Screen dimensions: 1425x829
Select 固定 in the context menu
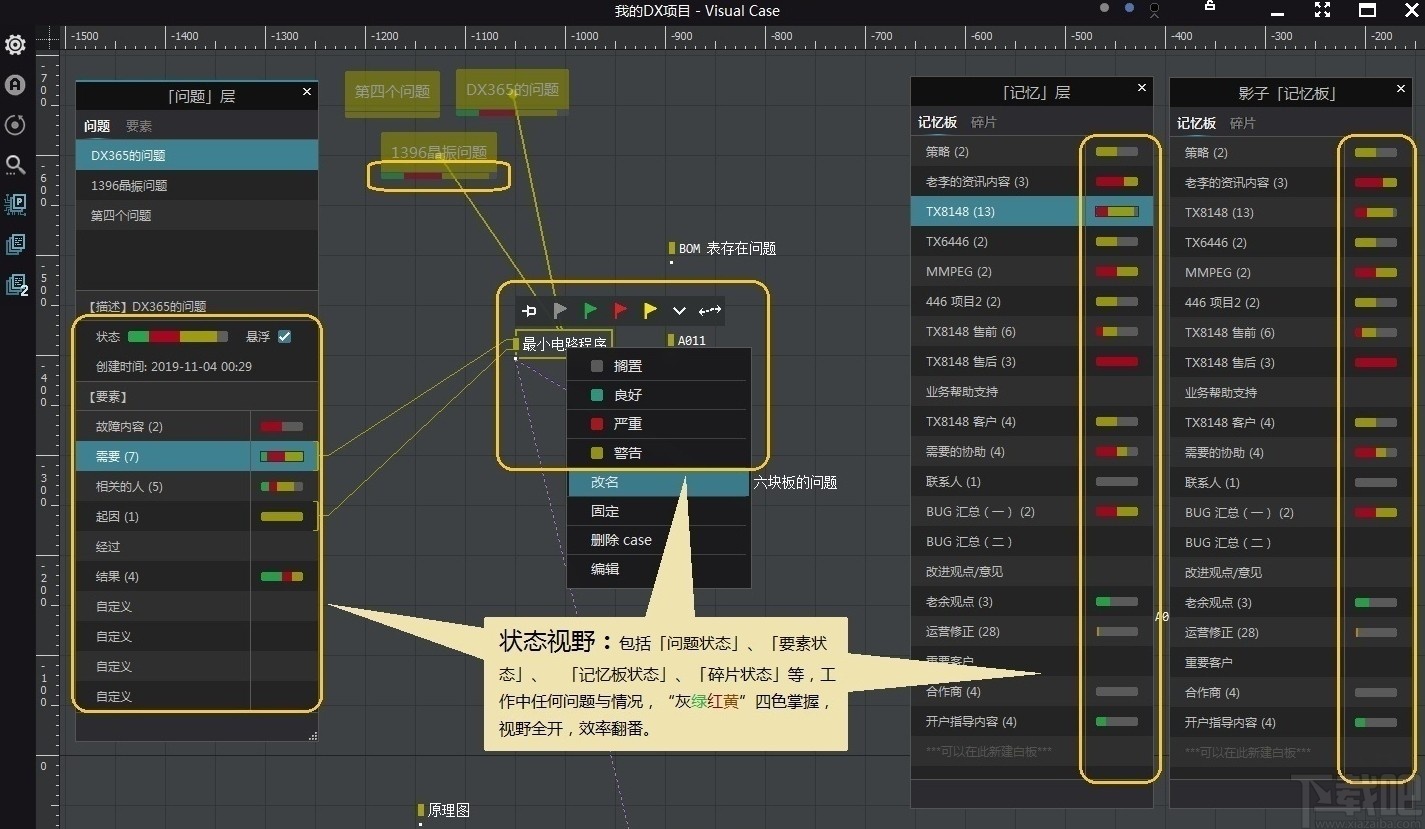click(658, 511)
